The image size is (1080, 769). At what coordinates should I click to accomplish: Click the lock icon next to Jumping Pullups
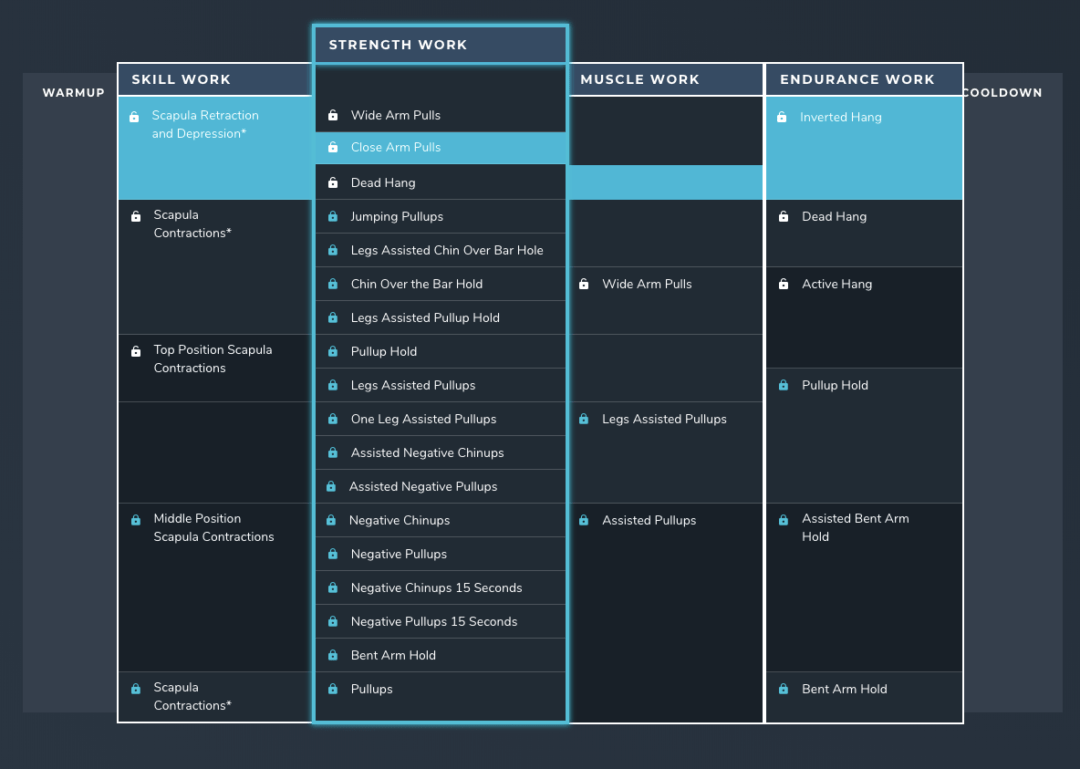[x=333, y=217]
